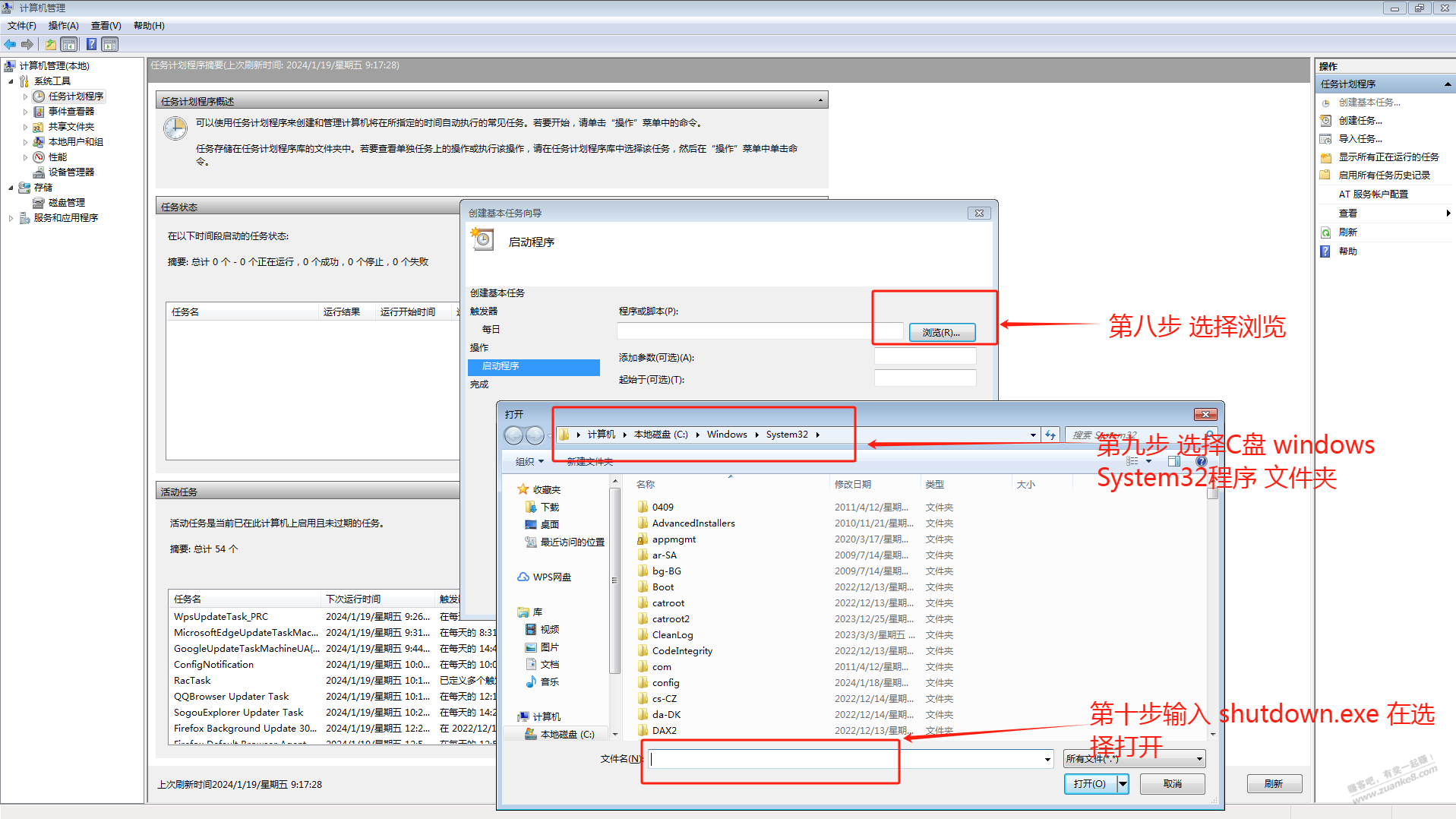
Task: Select the 启动程序 wizard step
Action: pyautogui.click(x=534, y=366)
